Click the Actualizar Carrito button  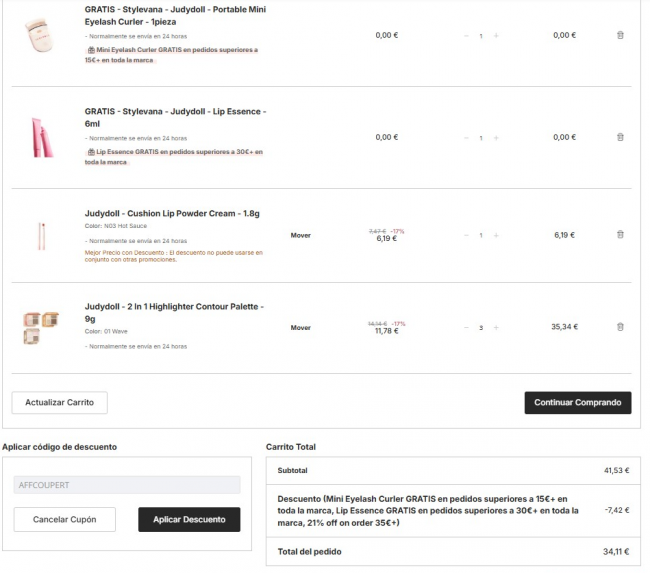tap(59, 402)
